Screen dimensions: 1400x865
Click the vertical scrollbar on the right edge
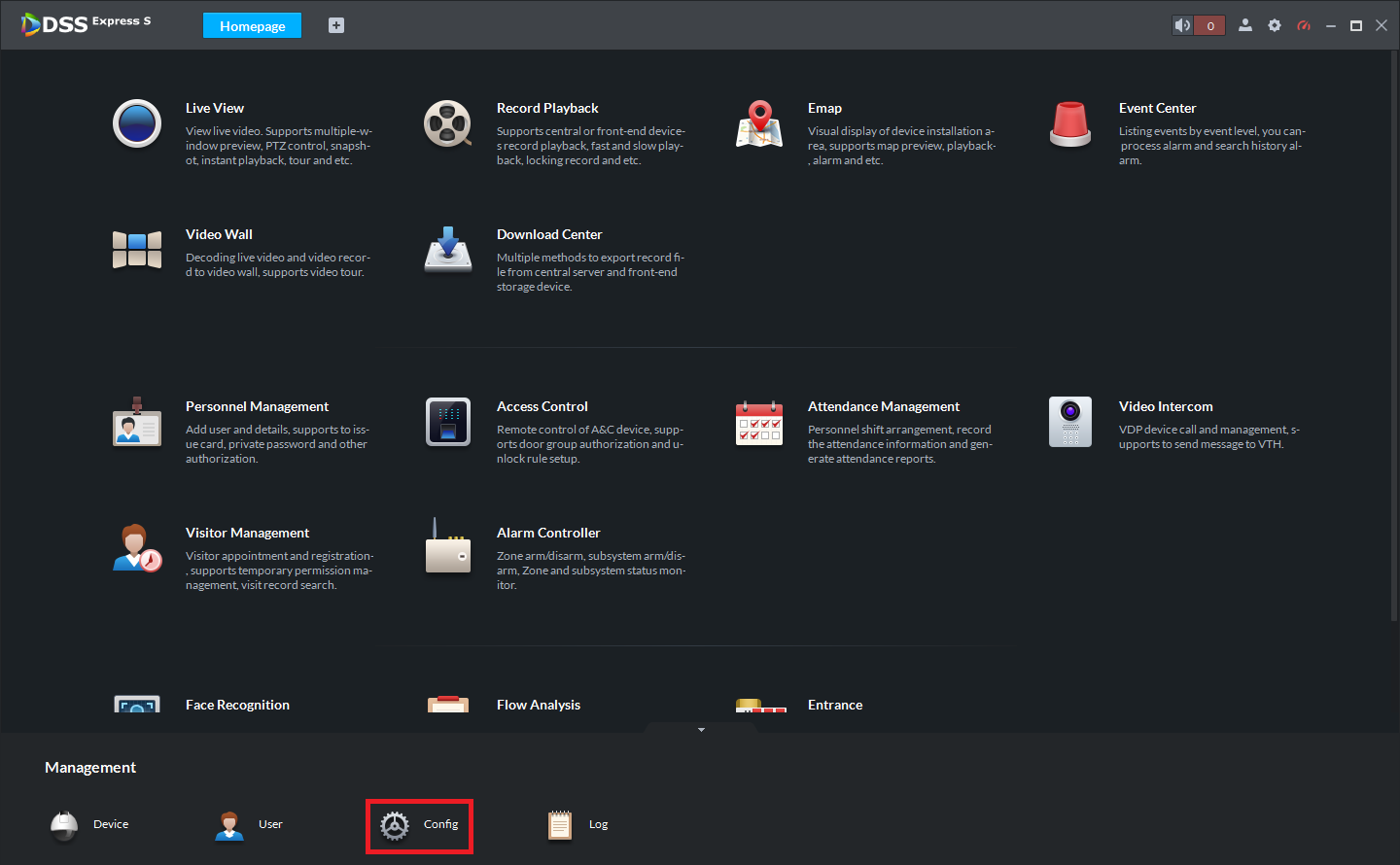(1394, 335)
